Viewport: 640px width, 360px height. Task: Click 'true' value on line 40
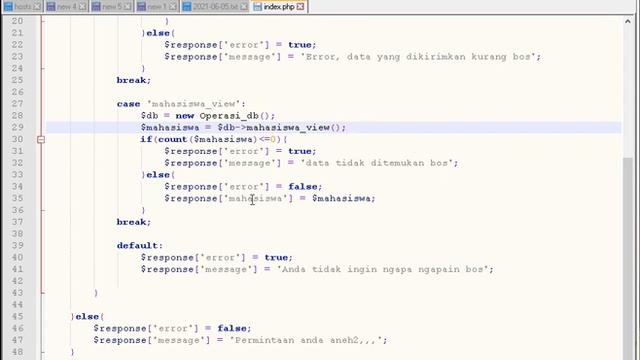(276, 258)
